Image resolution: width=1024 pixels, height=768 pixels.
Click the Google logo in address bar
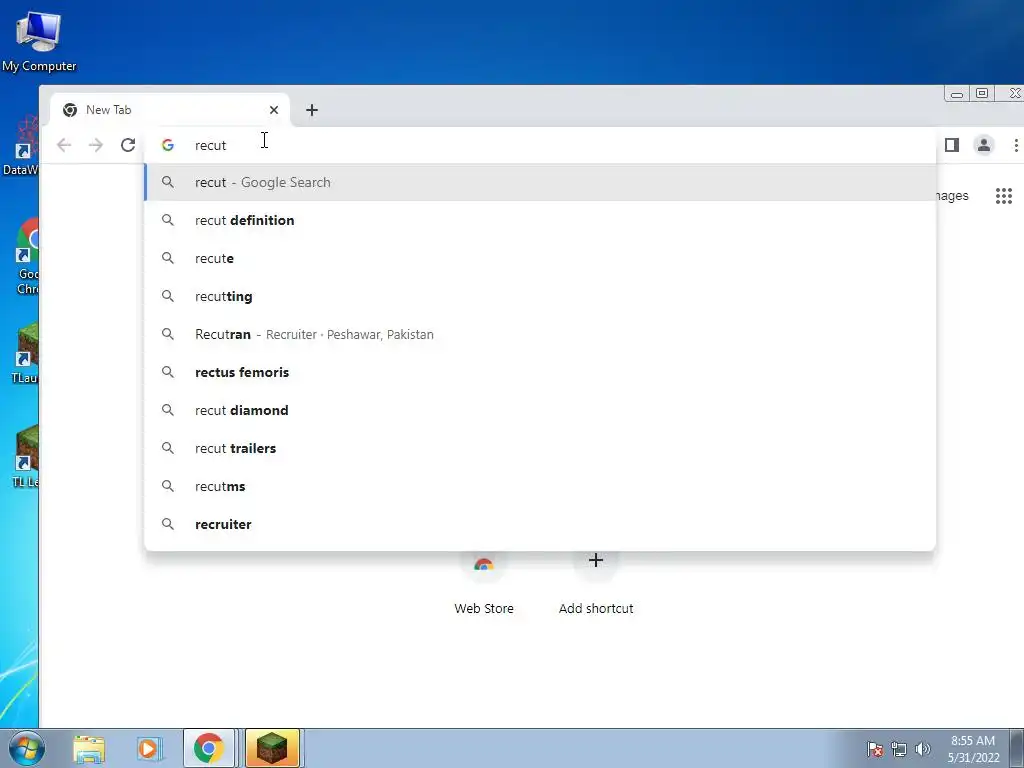[168, 145]
